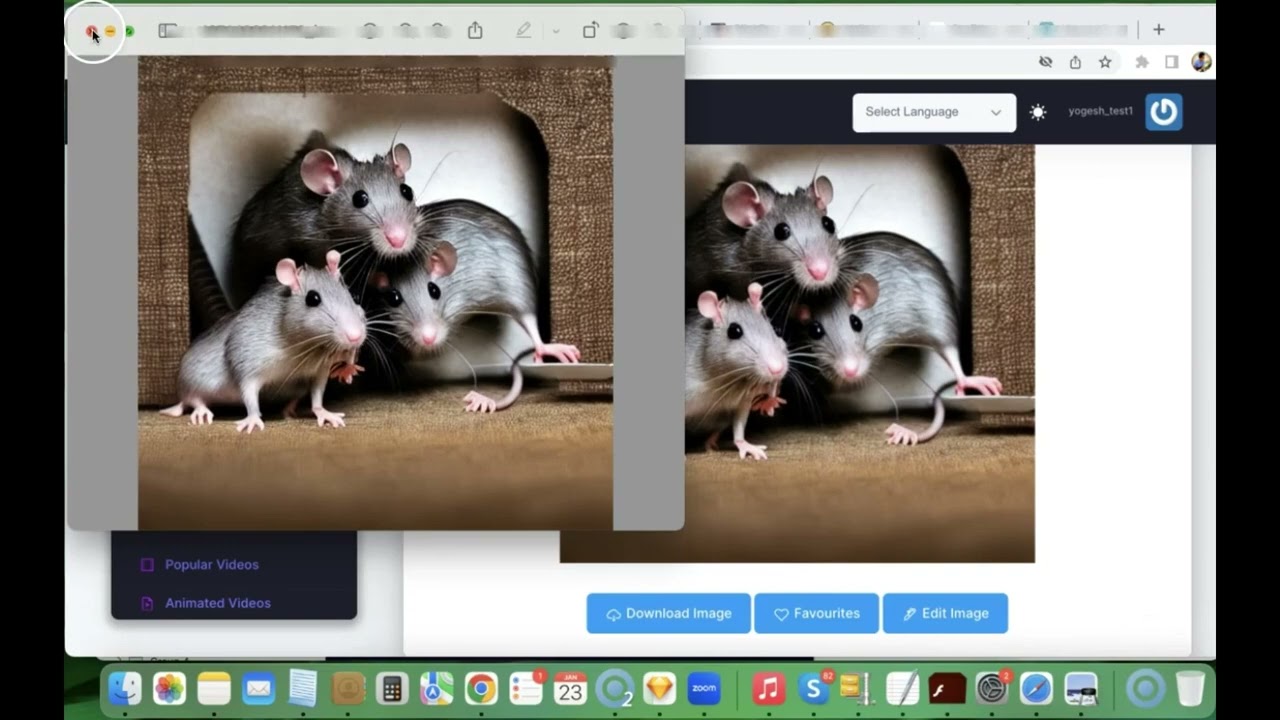Open Finder from the dock
Image resolution: width=1280 pixels, height=720 pixels.
[125, 688]
